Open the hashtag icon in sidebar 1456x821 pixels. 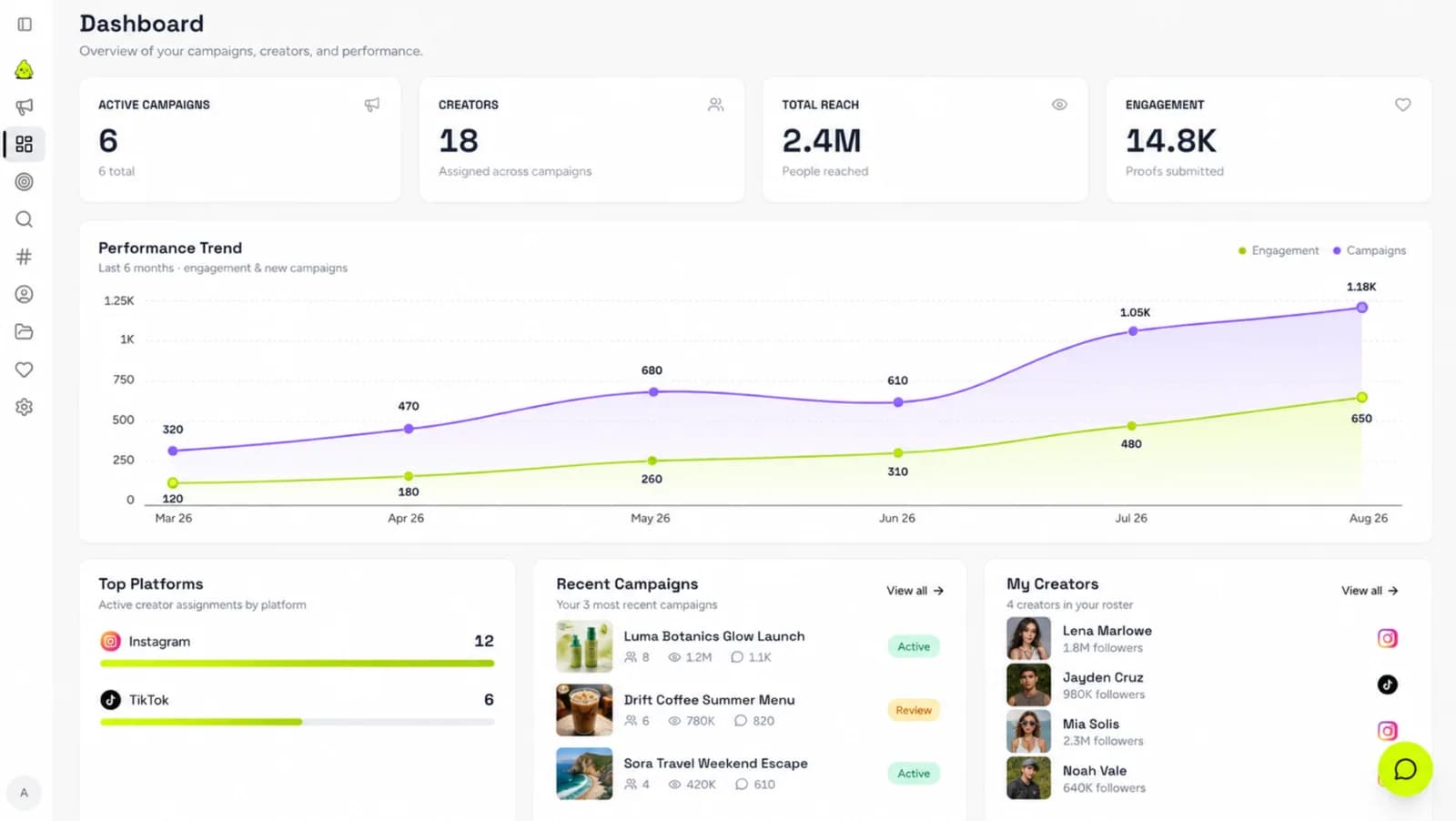coord(25,257)
